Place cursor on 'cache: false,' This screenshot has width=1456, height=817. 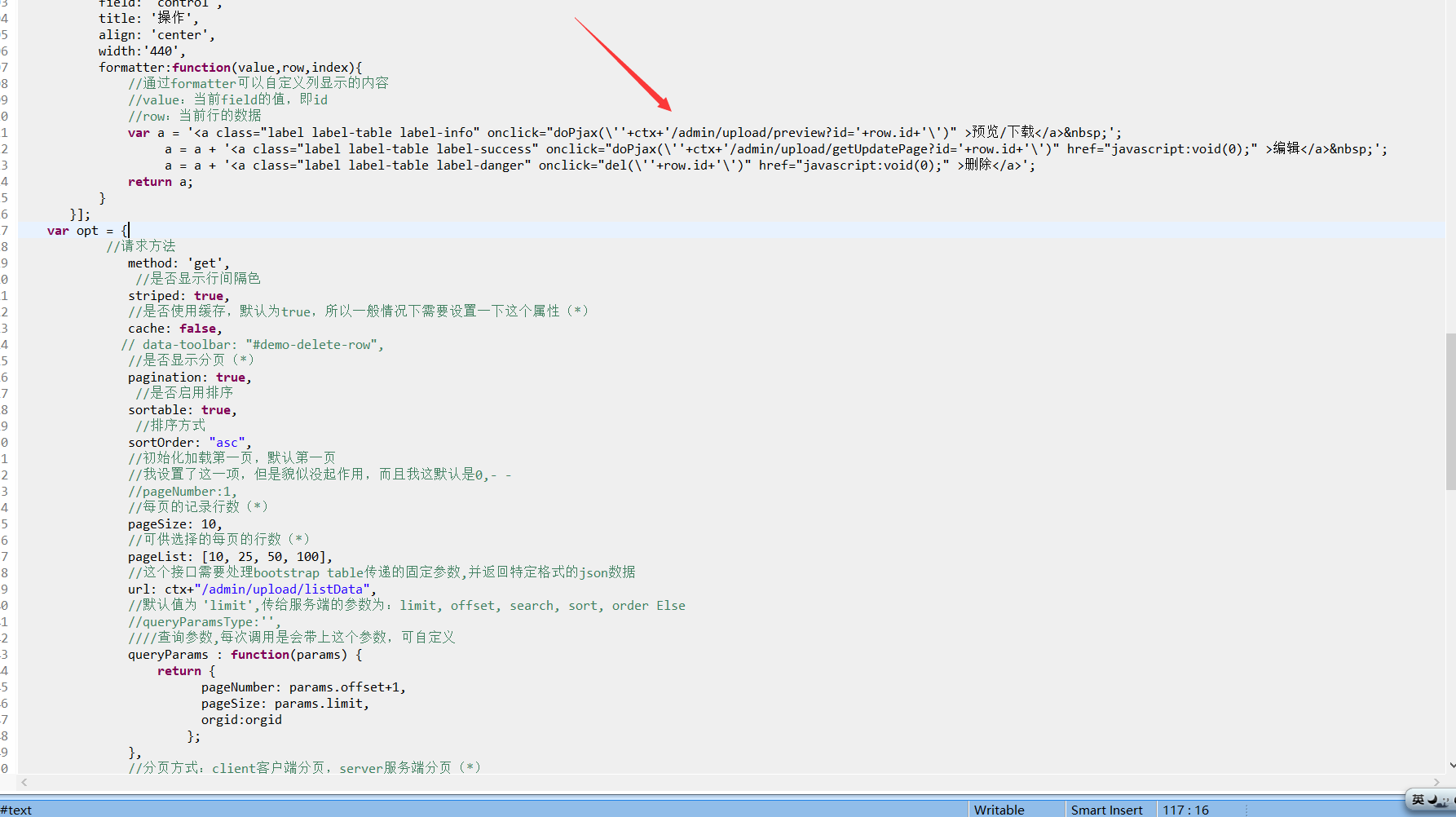pos(174,329)
